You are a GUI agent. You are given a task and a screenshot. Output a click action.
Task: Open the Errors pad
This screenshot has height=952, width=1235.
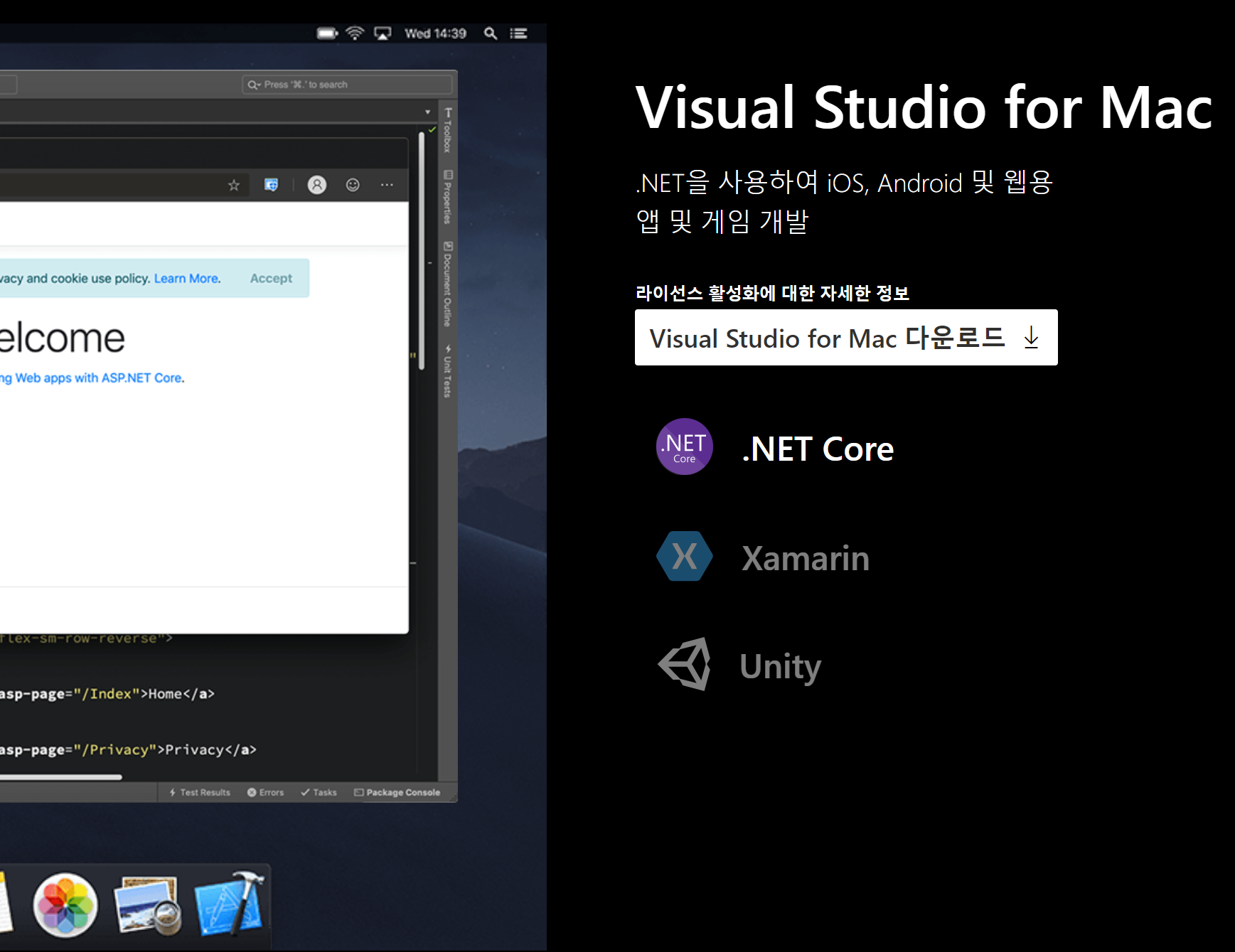pyautogui.click(x=265, y=792)
